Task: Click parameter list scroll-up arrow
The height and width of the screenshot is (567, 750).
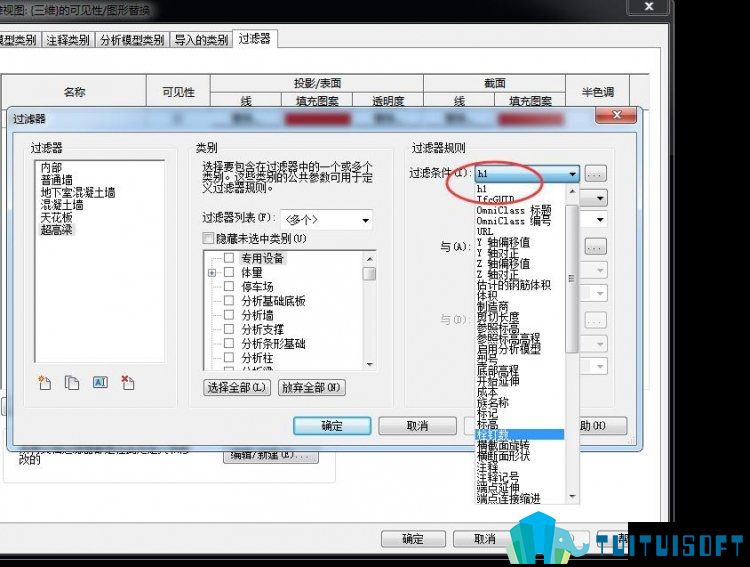Action: pos(572,191)
